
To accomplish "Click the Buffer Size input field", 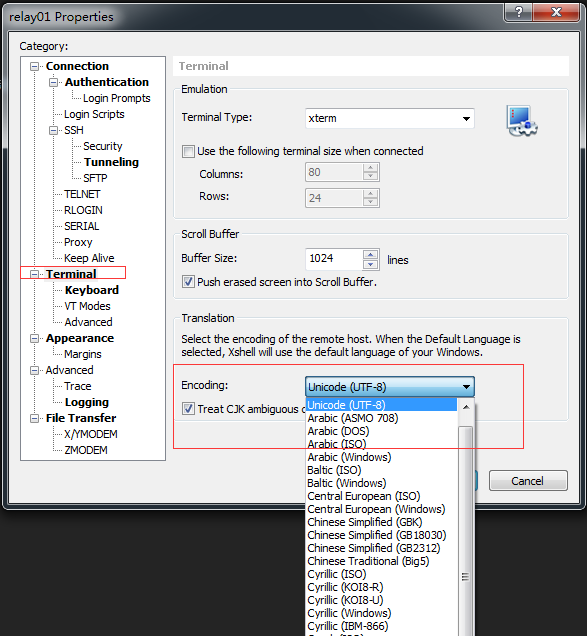I will point(334,259).
